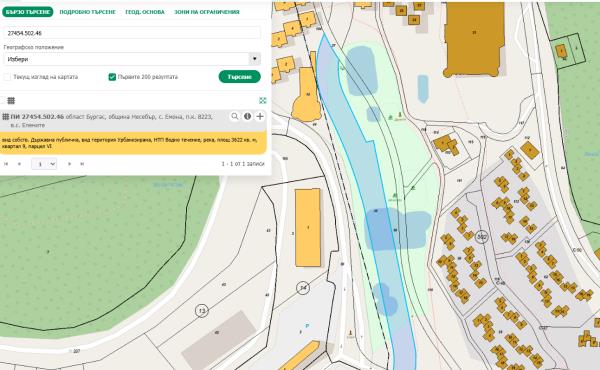Open the page number selector dropdown
Screen dimensions: 600x370
click(x=44, y=164)
